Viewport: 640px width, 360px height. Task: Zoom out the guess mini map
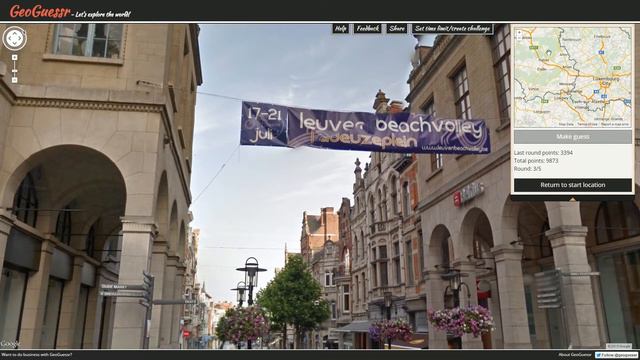tap(519, 37)
